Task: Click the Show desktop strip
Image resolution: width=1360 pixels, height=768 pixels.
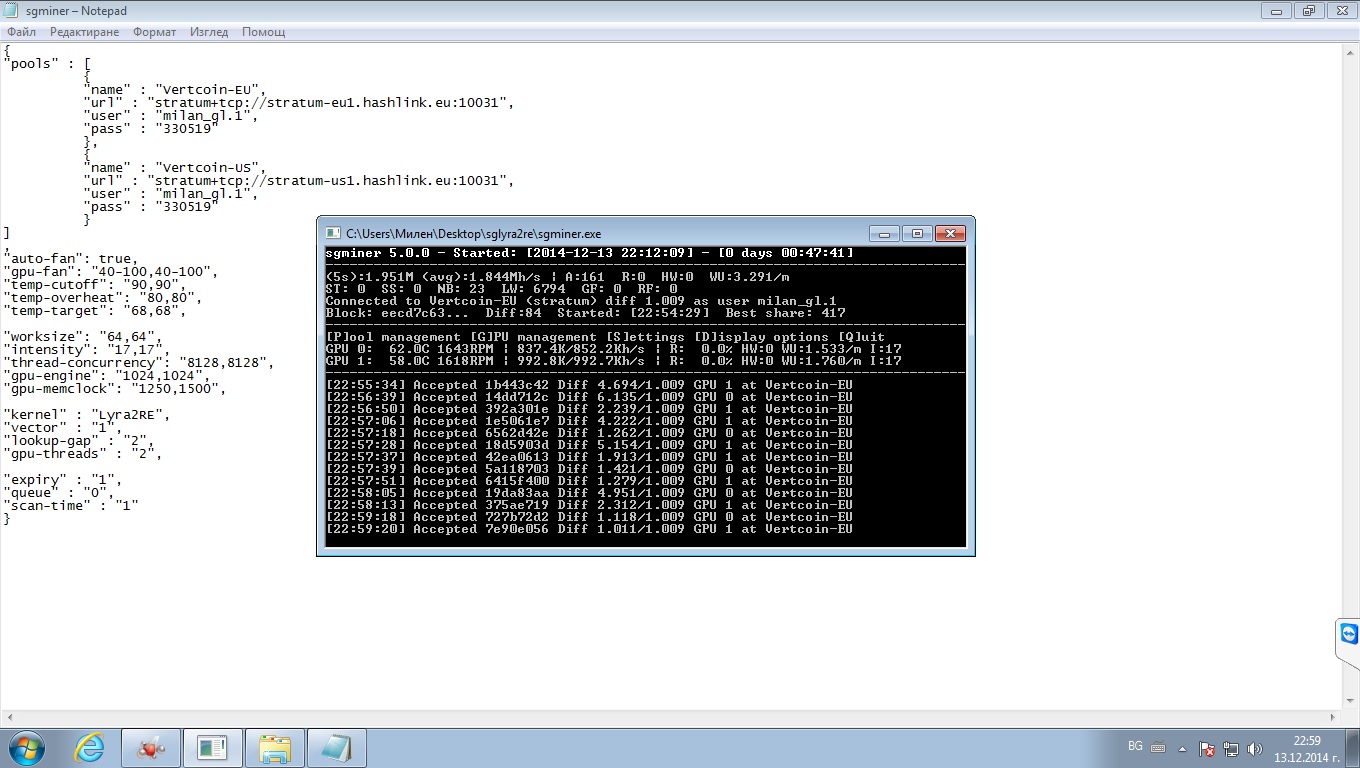Action: click(1353, 748)
